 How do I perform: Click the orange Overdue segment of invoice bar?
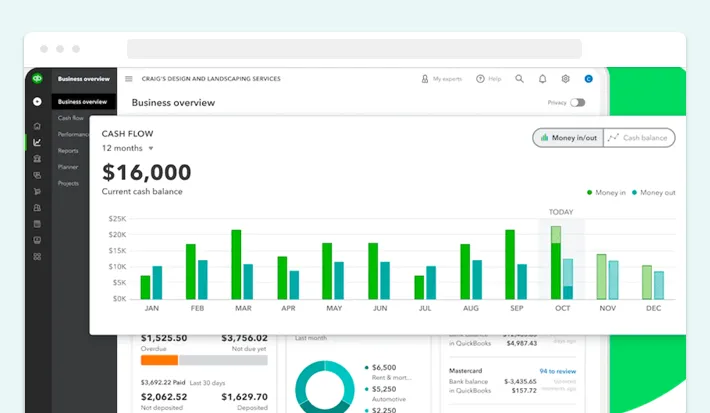(x=159, y=360)
